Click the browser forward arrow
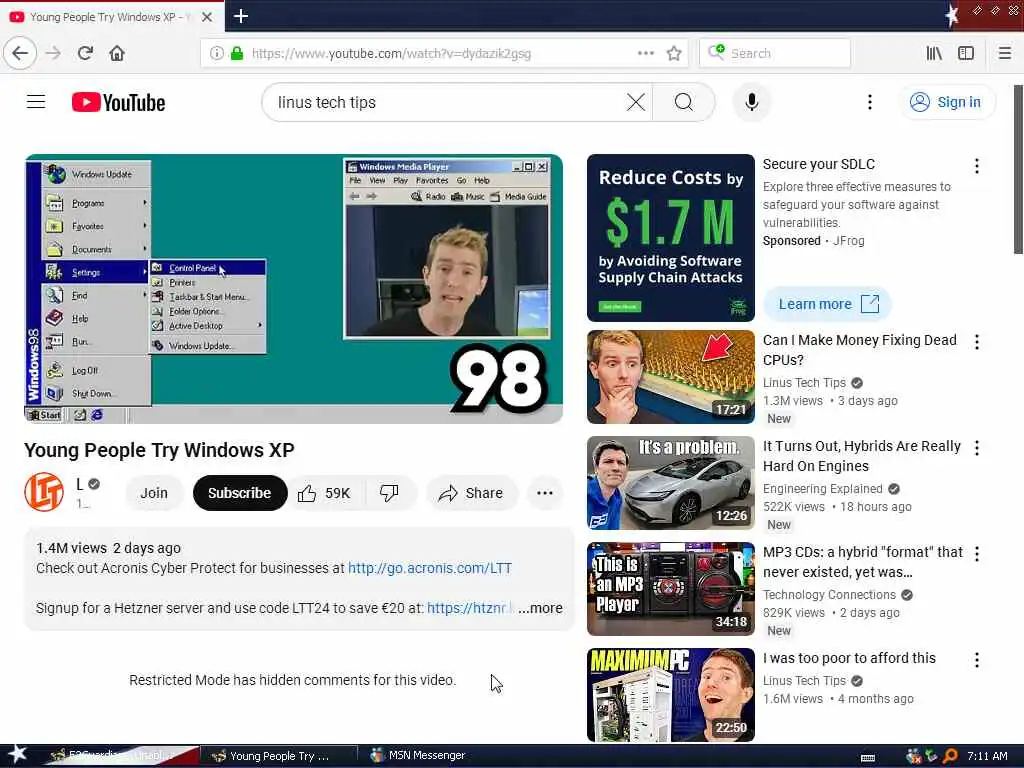This screenshot has width=1024, height=768. pyautogui.click(x=54, y=53)
